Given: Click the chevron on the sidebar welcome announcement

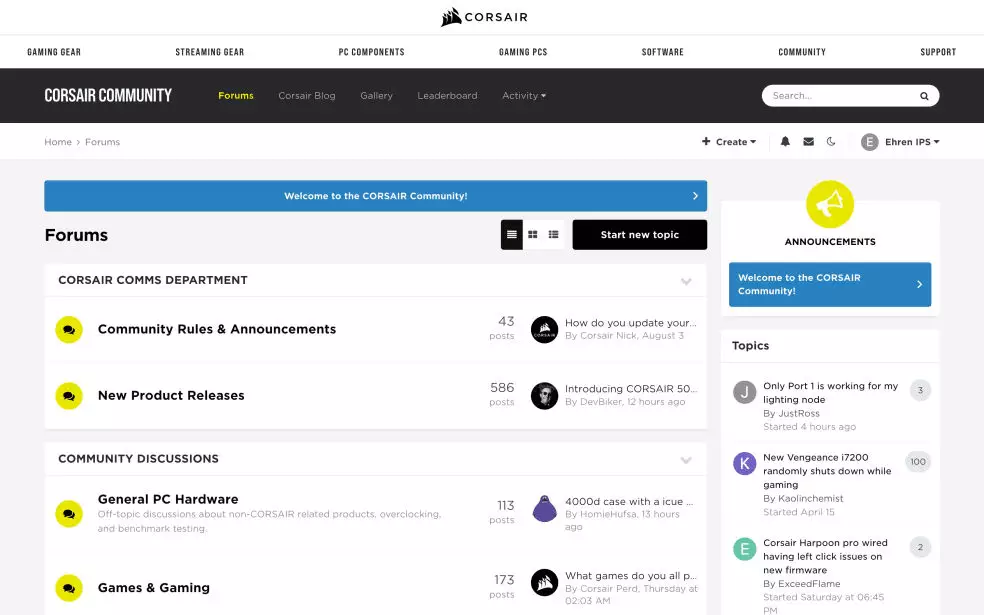Looking at the screenshot, I should tap(919, 284).
